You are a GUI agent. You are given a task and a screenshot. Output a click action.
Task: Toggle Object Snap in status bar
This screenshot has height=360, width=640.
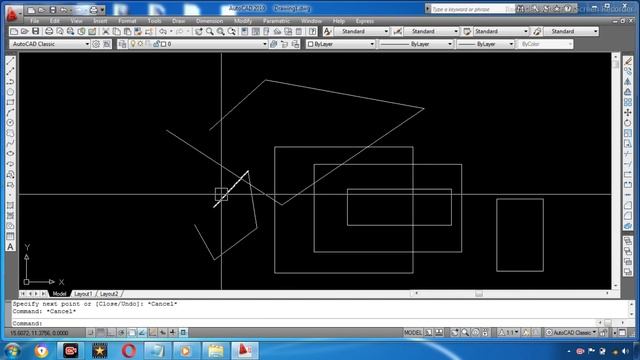[x=131, y=333]
